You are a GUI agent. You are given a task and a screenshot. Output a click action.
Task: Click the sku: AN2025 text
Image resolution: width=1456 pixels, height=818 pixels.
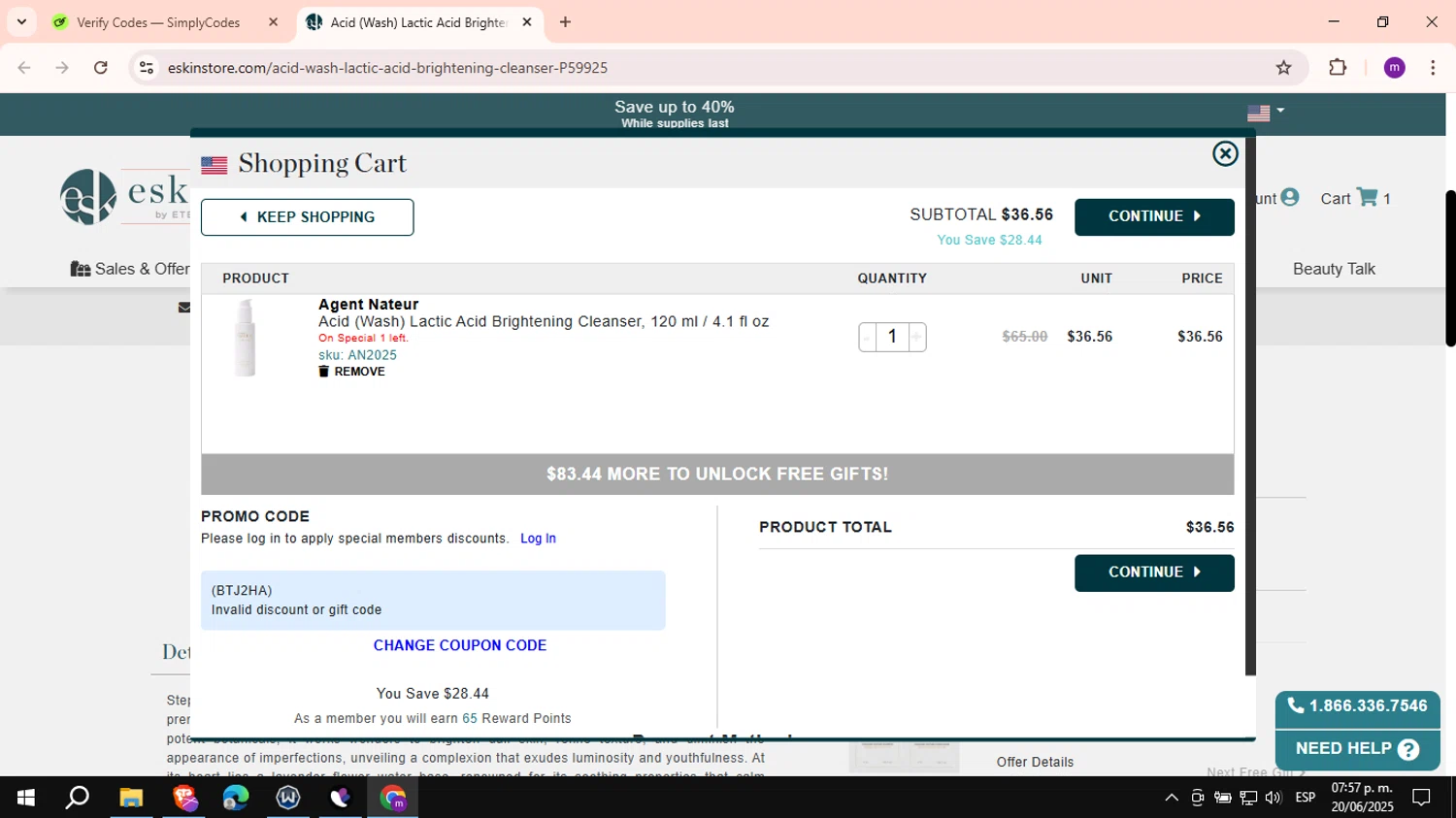tap(357, 355)
